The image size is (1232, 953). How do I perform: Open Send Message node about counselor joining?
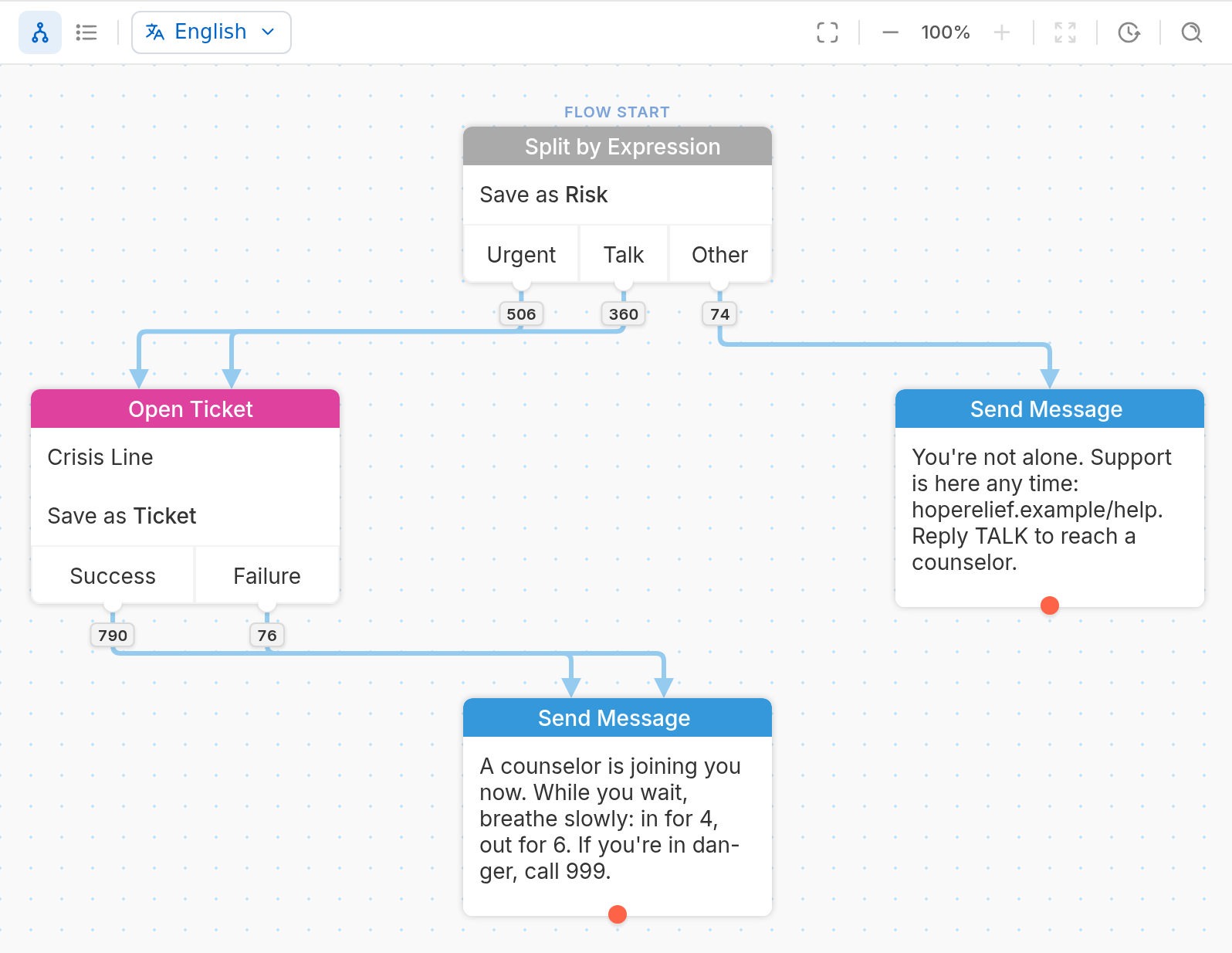tap(618, 717)
